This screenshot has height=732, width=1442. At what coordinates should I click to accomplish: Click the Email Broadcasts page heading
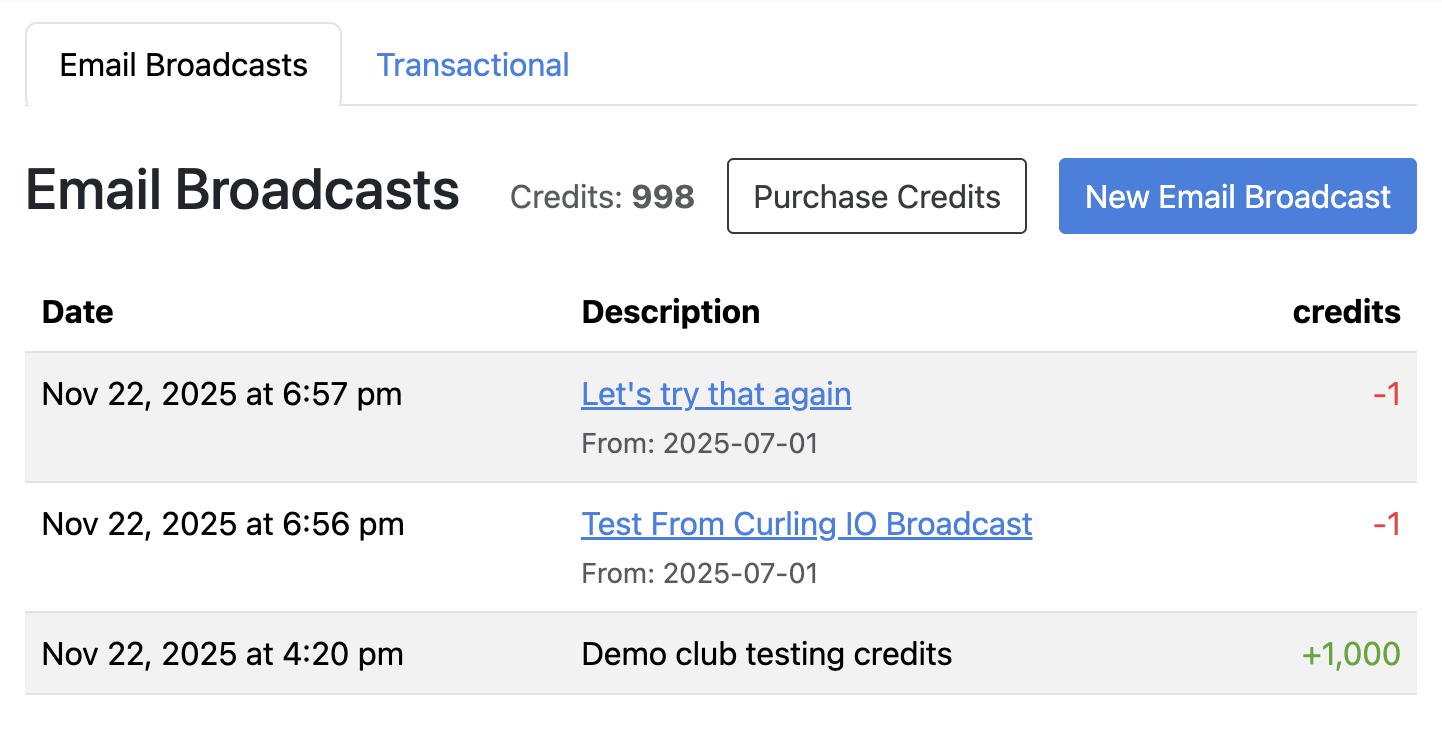pyautogui.click(x=241, y=190)
